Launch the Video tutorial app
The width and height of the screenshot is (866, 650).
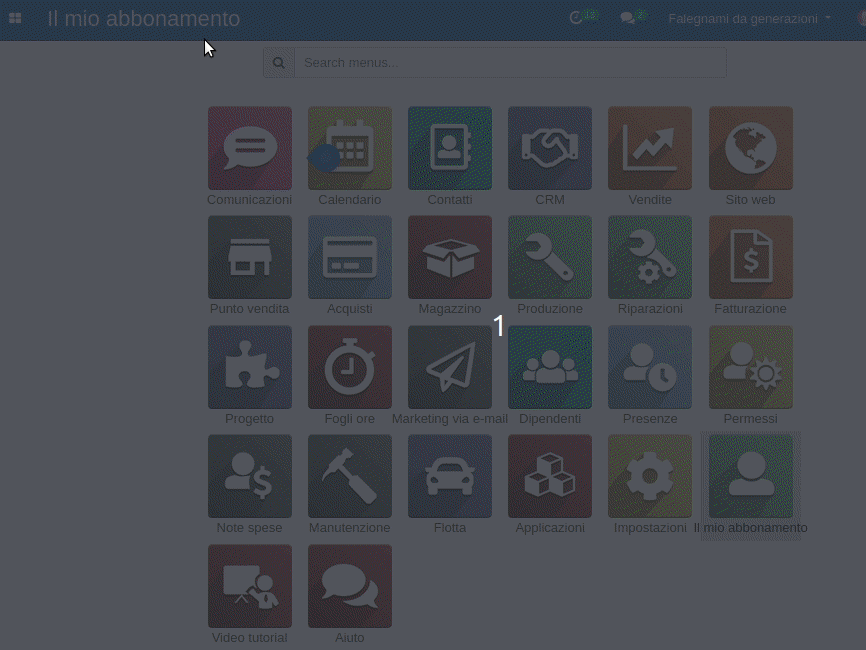pos(250,586)
